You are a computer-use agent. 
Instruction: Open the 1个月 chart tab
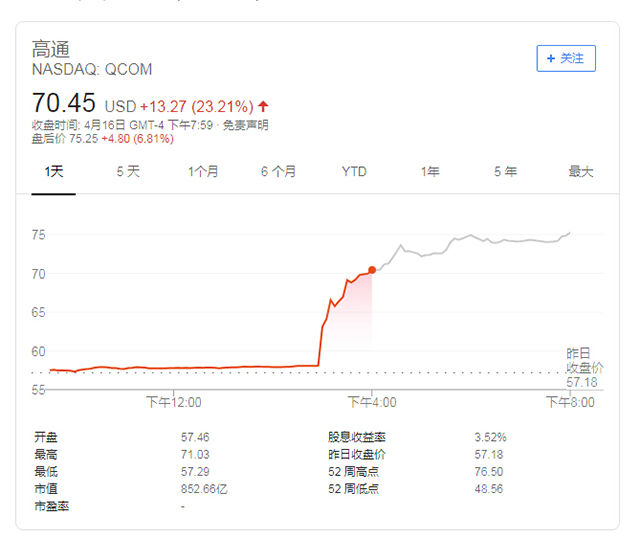point(203,171)
